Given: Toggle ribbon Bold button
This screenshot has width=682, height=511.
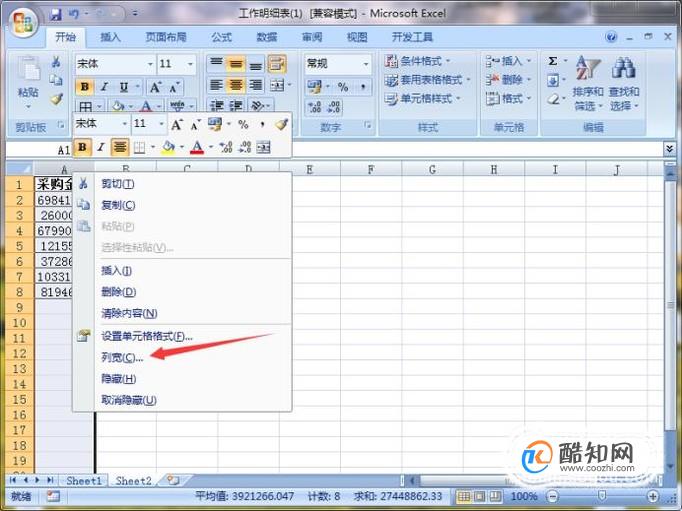Looking at the screenshot, I should click(x=84, y=87).
